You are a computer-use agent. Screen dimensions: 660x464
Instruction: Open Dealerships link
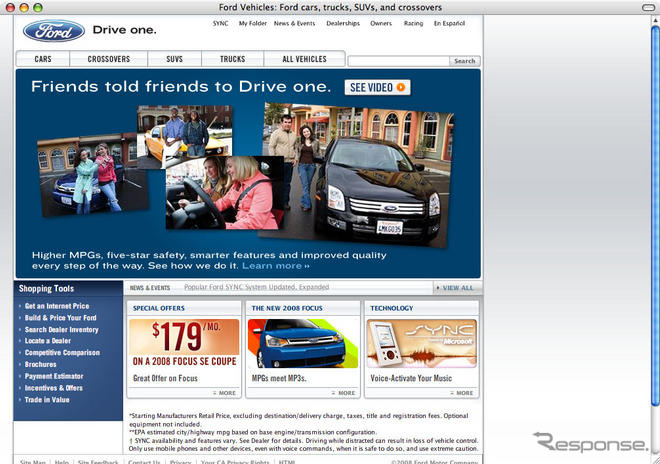coord(343,24)
